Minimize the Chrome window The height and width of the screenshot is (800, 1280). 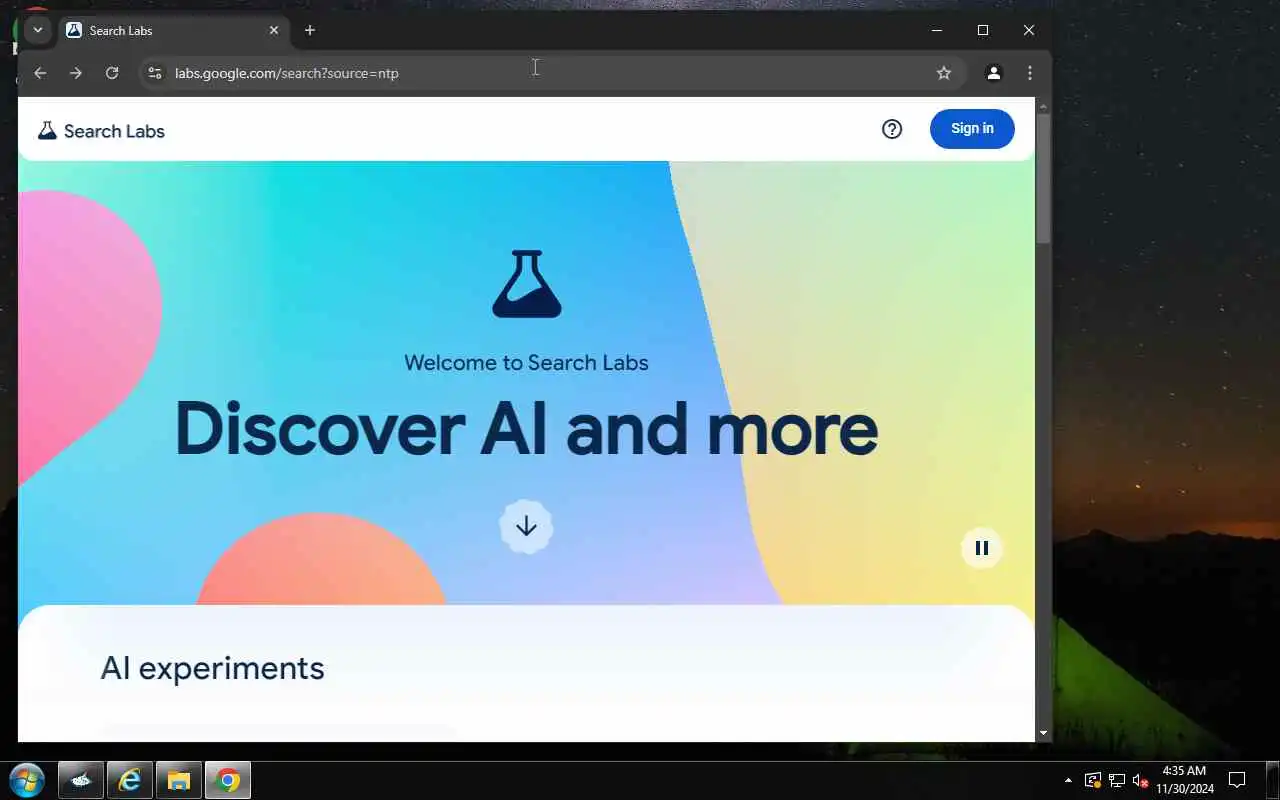click(937, 30)
